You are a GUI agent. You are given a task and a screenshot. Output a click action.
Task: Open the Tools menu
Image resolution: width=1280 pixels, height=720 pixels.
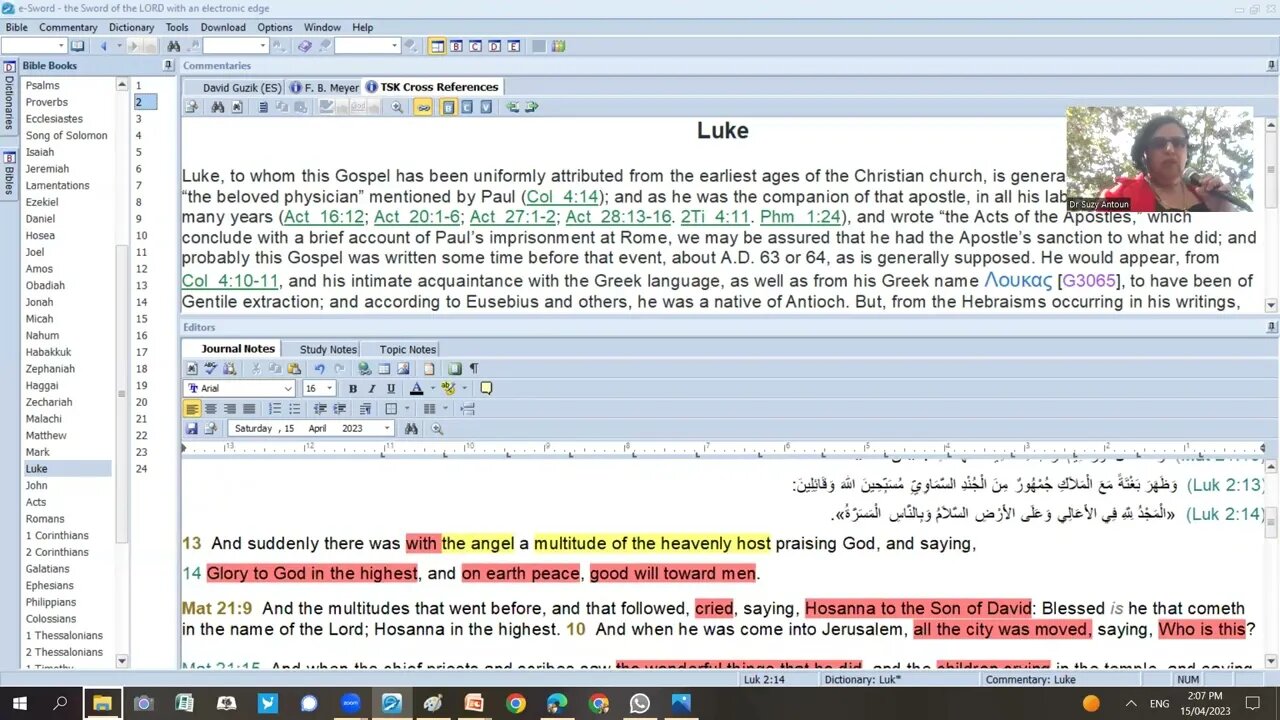tap(177, 27)
